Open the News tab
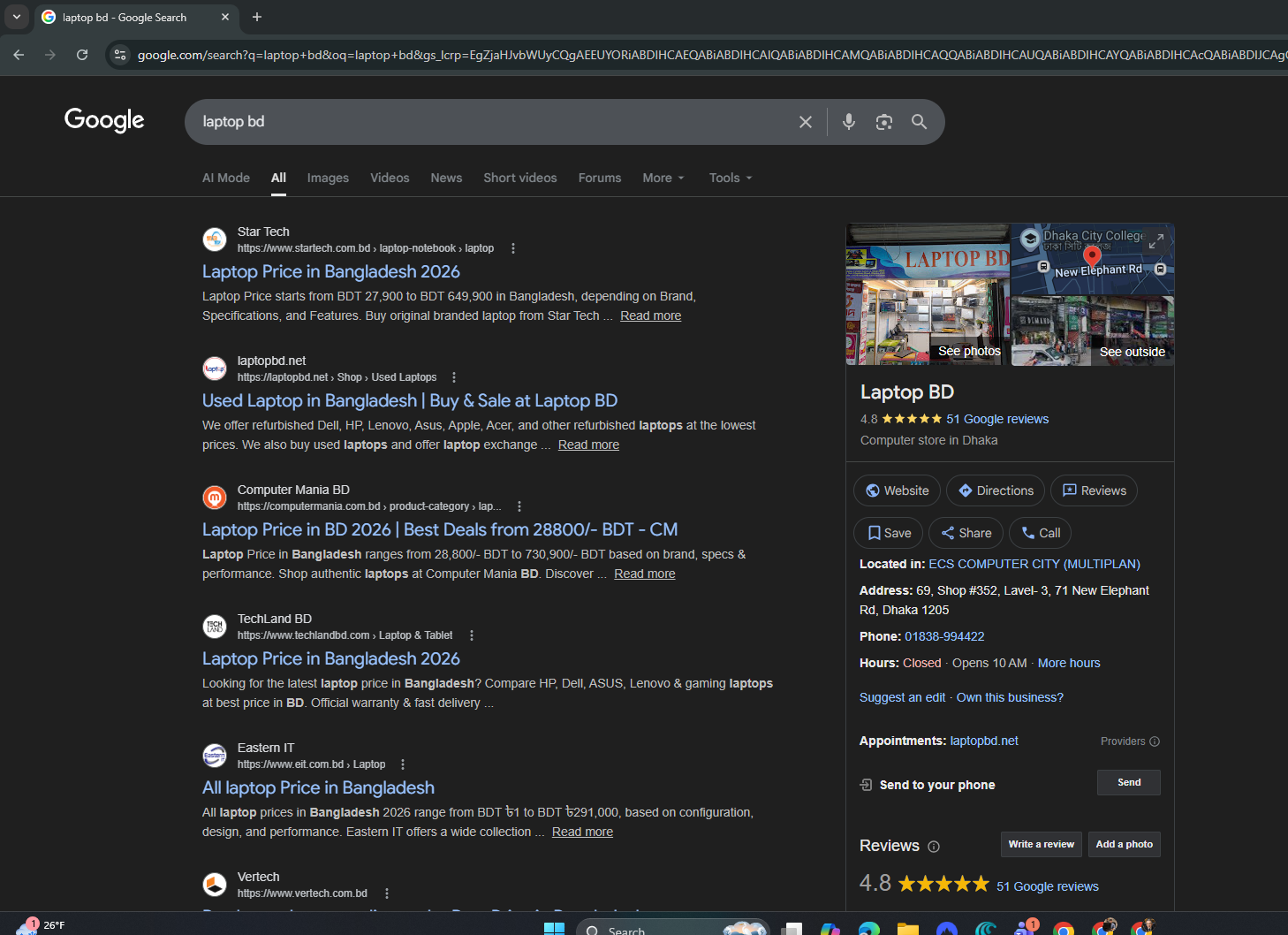Screen dimensions: 1288x935 pyautogui.click(x=446, y=178)
